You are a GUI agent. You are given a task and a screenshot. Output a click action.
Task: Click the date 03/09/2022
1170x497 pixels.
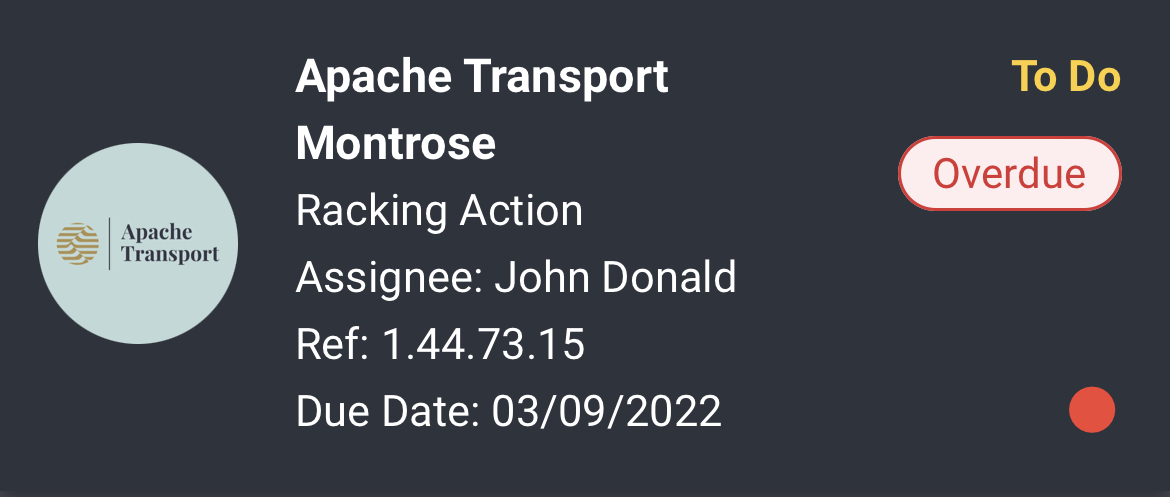(607, 411)
